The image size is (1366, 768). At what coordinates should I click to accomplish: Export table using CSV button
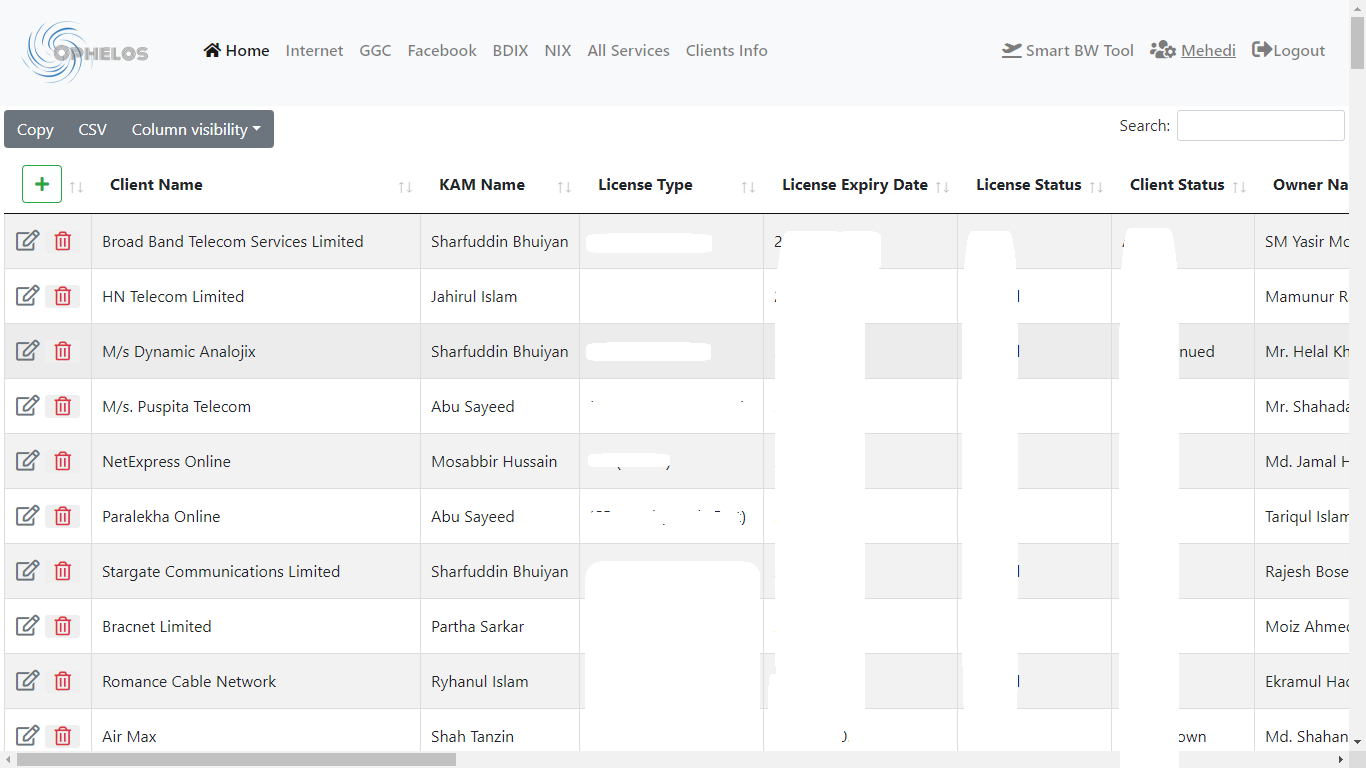click(92, 129)
